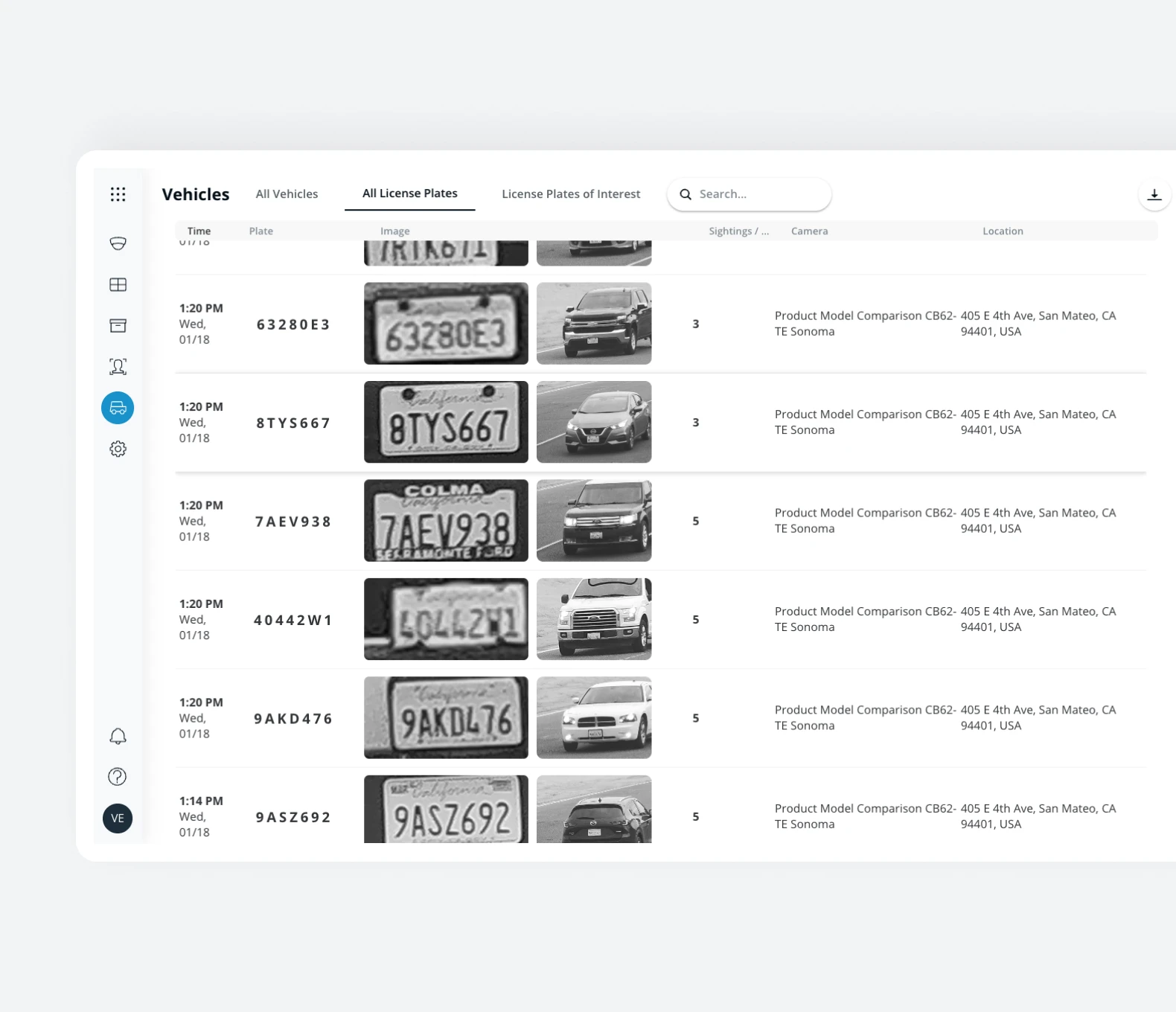Open vehicle photo for plate 40442W1

594,619
